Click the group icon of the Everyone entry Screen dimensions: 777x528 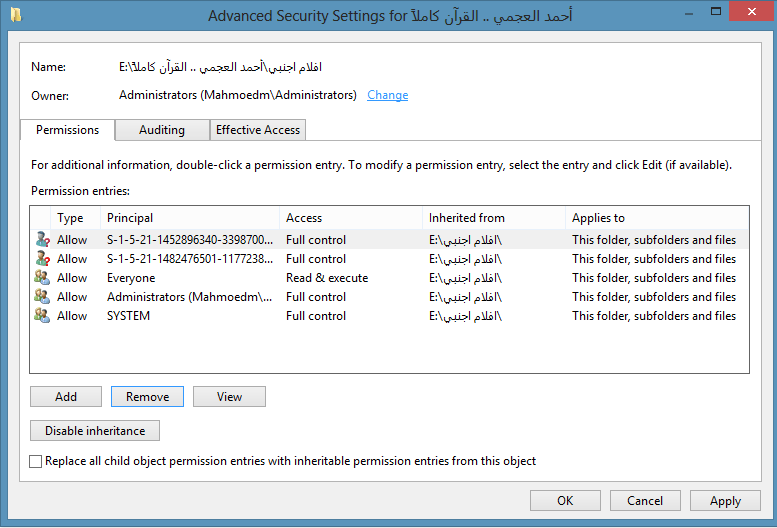pos(42,277)
